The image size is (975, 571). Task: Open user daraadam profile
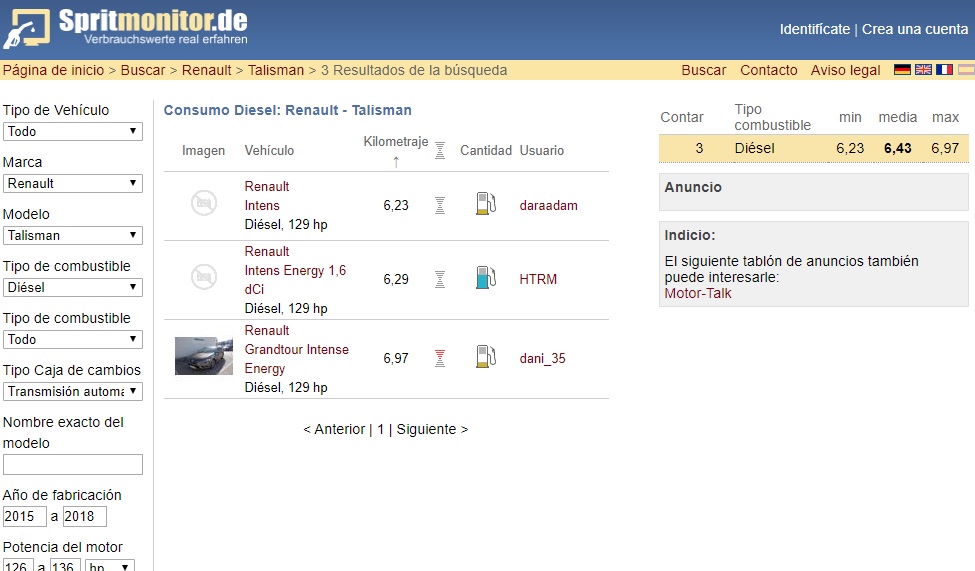coord(548,205)
